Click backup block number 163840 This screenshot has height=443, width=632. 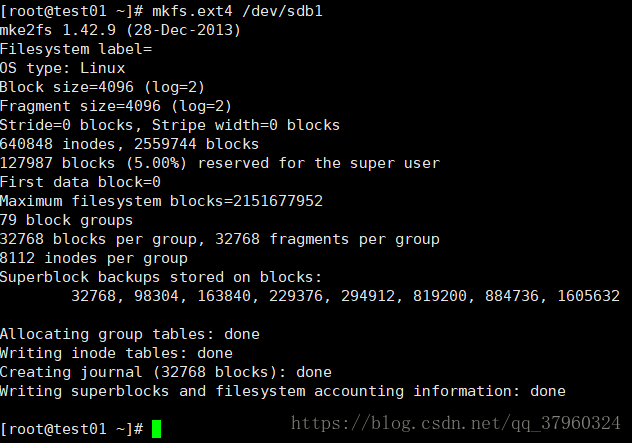(224, 296)
